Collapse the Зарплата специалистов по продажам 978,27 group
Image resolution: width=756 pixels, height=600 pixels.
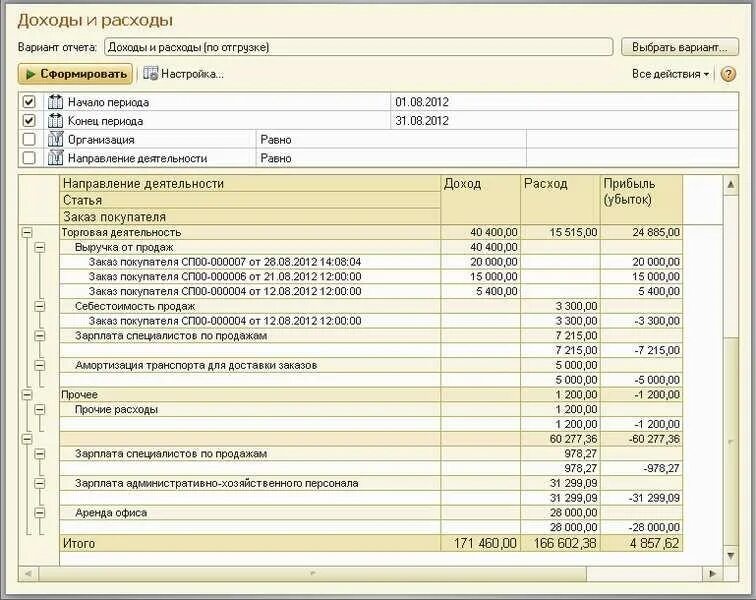[40, 454]
